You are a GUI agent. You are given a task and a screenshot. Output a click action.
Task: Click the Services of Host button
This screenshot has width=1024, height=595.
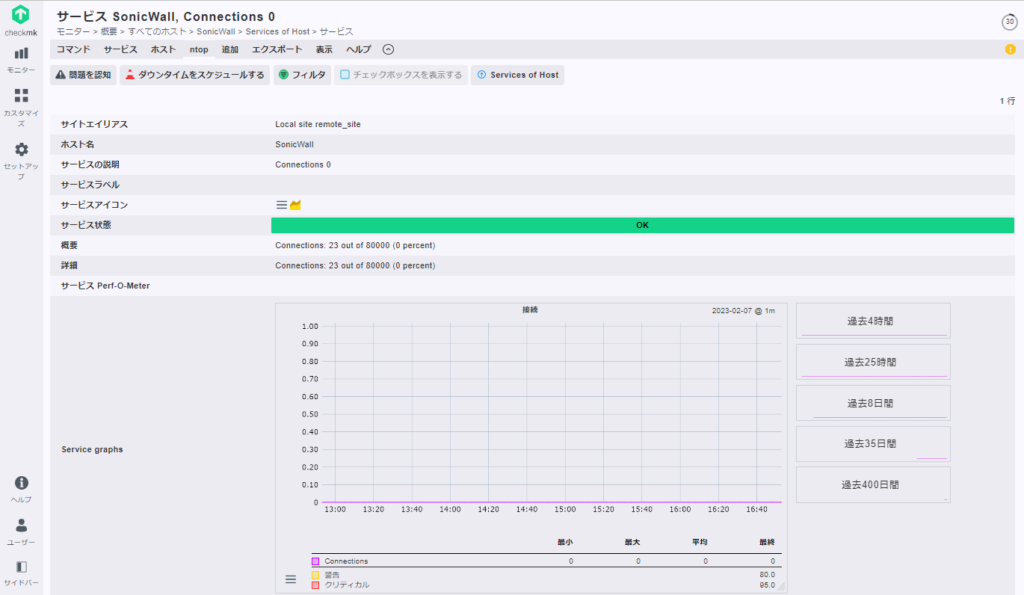[x=518, y=75]
